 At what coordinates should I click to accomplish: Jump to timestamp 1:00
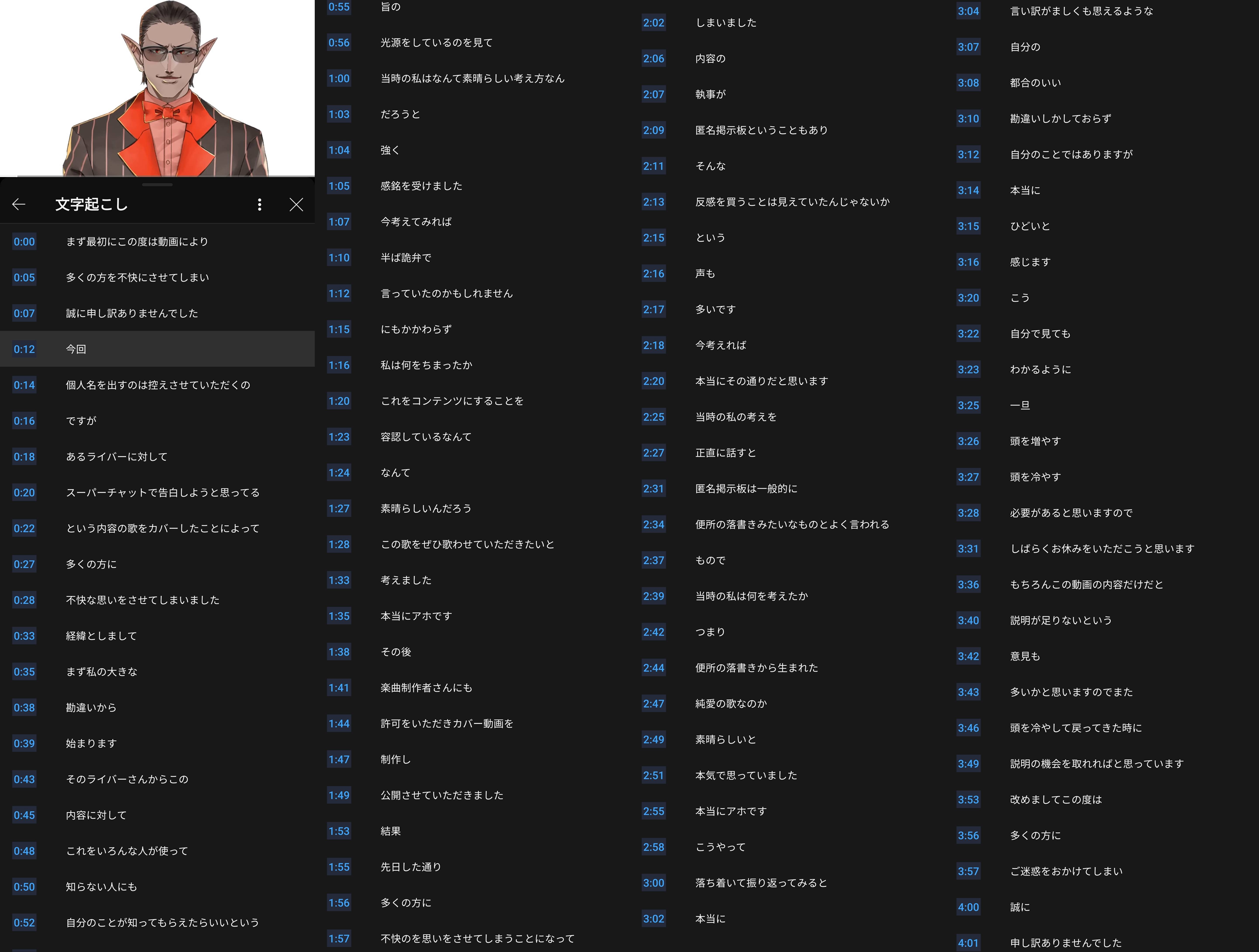click(x=339, y=79)
